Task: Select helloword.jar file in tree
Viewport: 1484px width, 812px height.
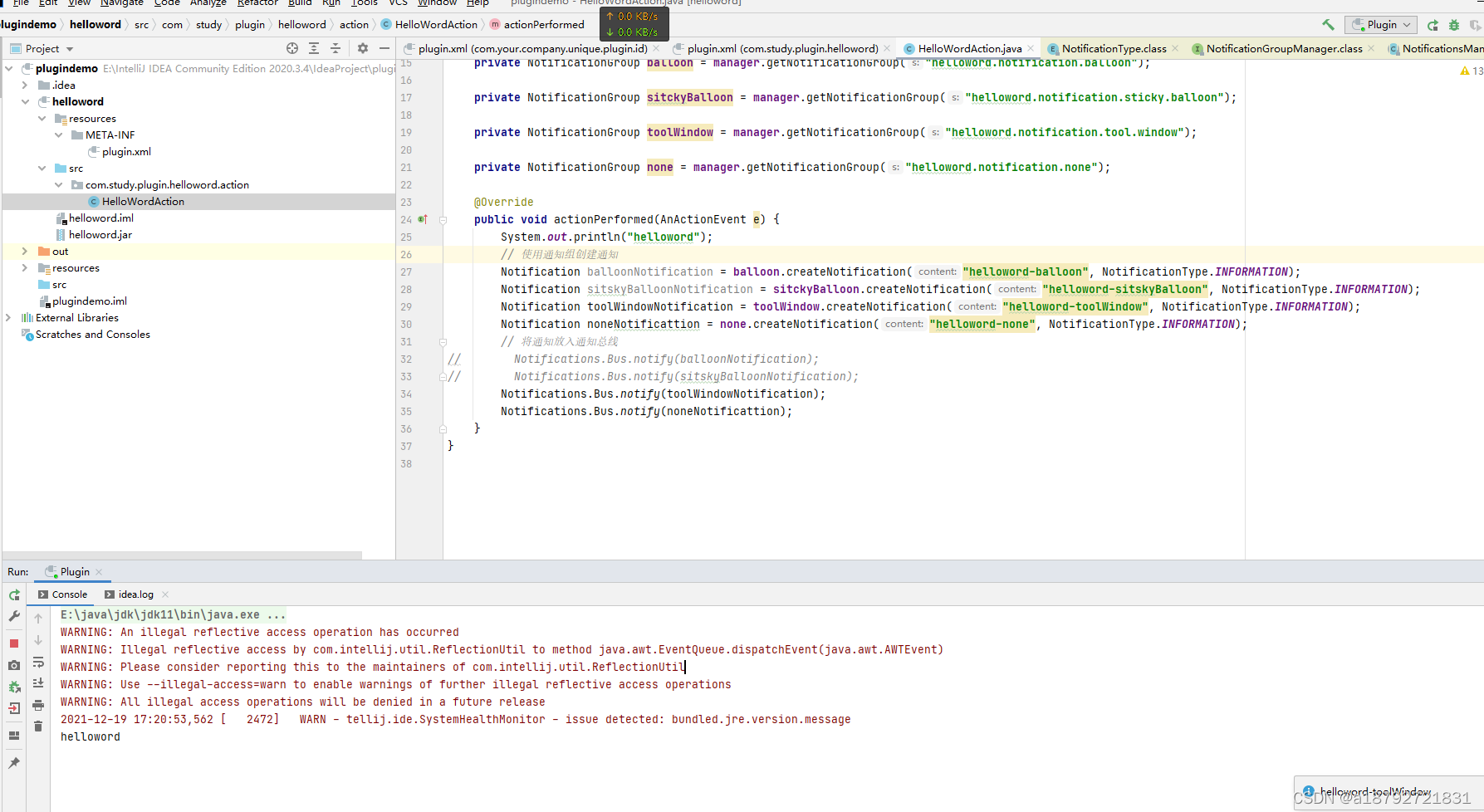Action: 100,234
